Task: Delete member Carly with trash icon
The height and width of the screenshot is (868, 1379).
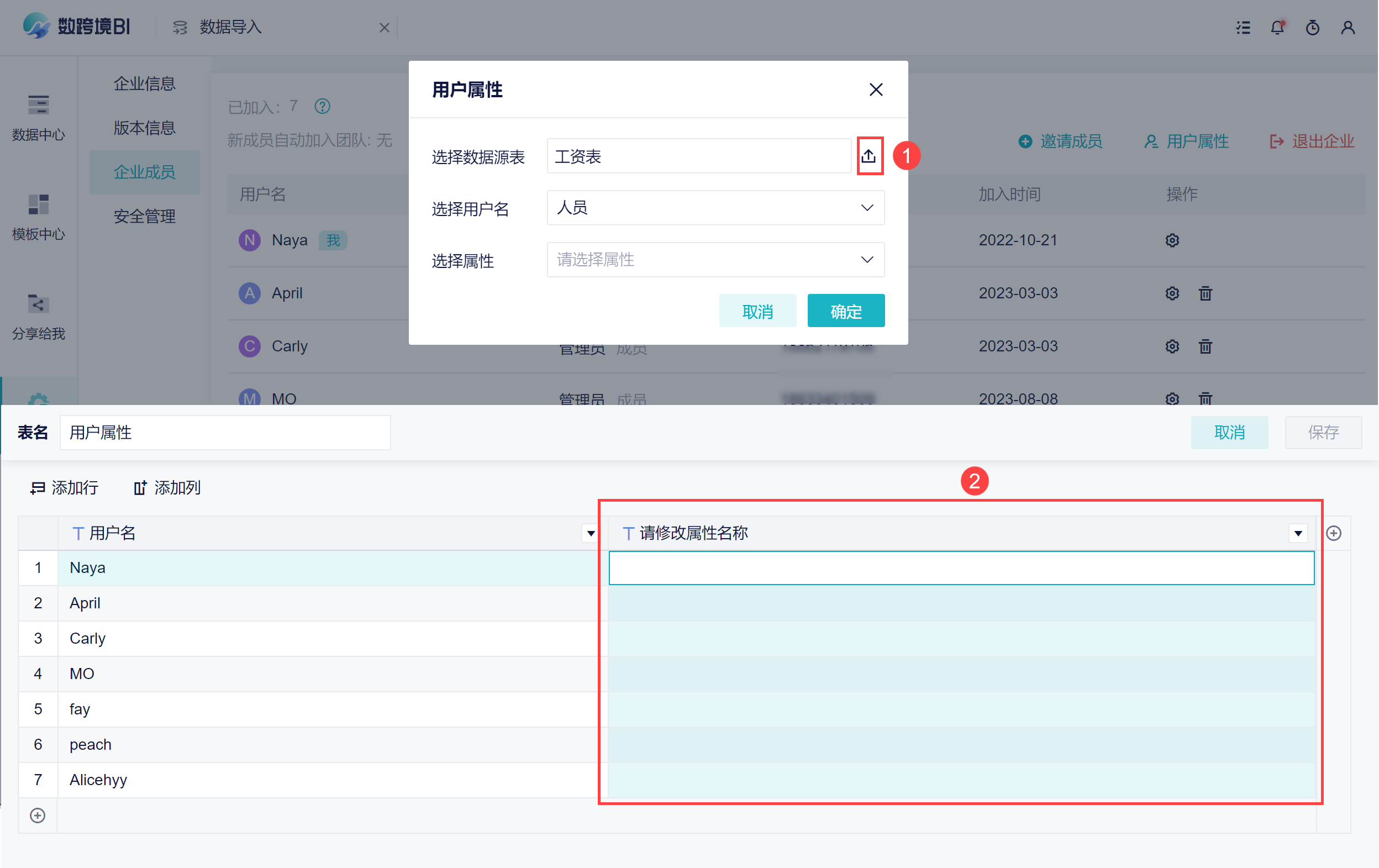Action: click(1205, 346)
